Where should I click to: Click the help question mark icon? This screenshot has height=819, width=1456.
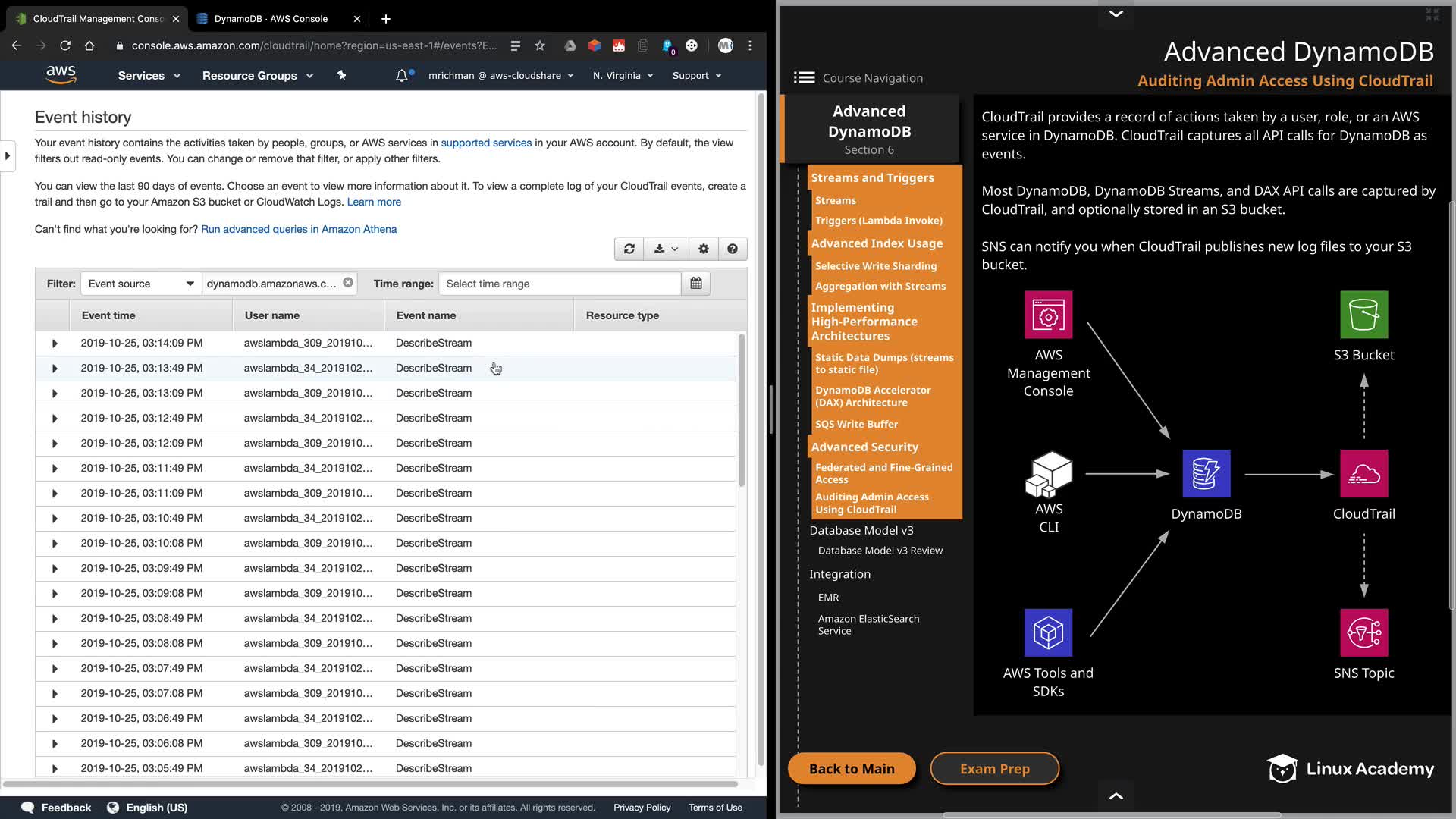732,249
